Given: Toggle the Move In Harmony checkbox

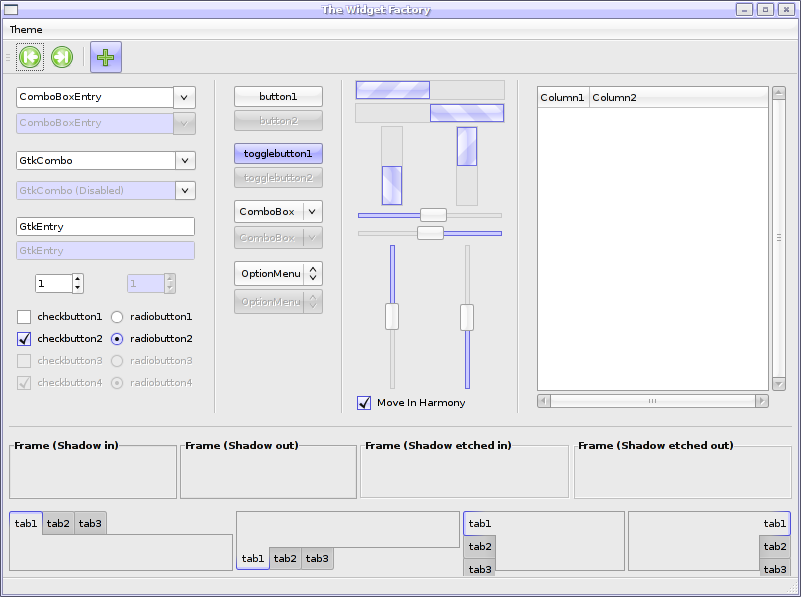Looking at the screenshot, I should coord(364,403).
